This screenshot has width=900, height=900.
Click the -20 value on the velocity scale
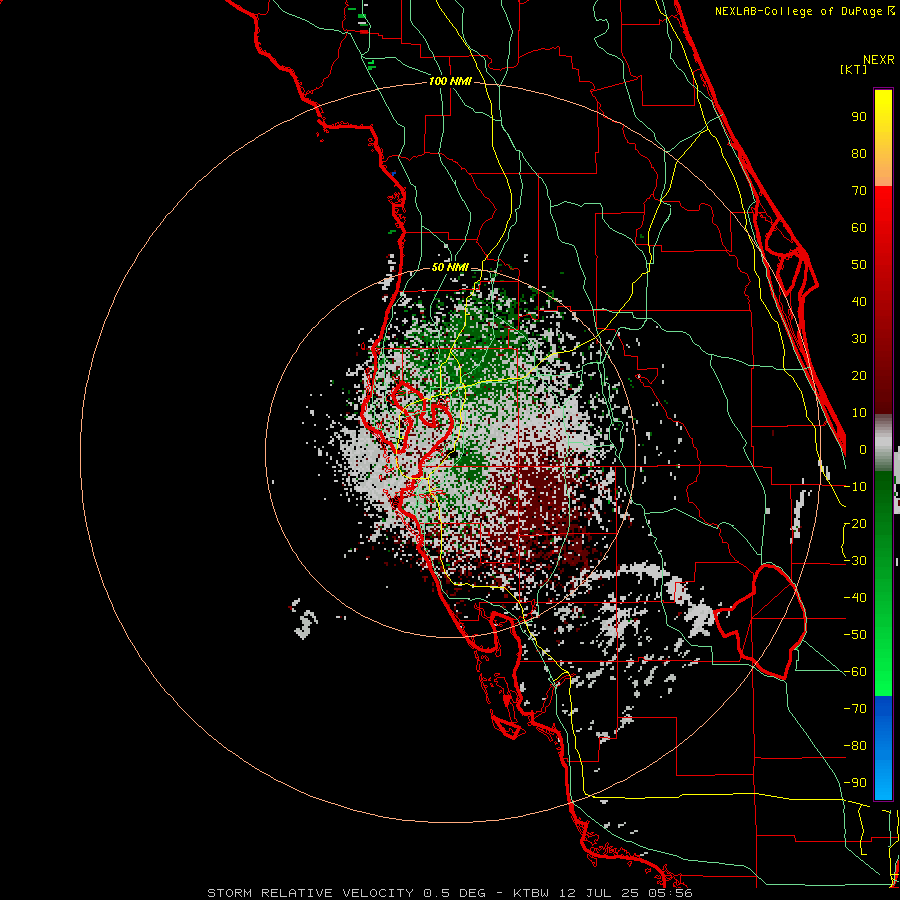pos(855,524)
